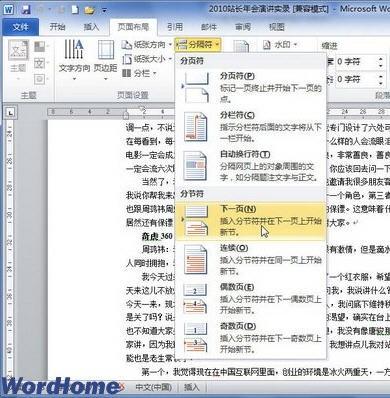Click the continuous section break icon
Viewport: 390px width, 398px height.
196,260
